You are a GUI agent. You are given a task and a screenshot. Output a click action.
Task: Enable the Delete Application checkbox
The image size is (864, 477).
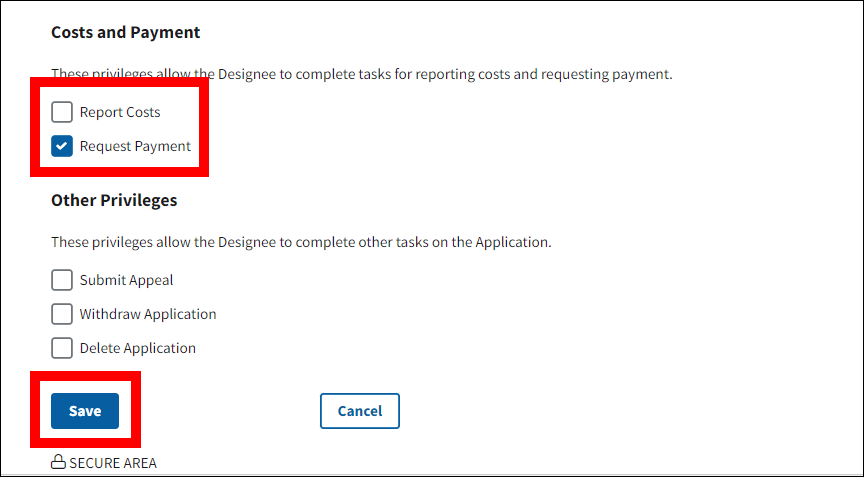pos(62,348)
